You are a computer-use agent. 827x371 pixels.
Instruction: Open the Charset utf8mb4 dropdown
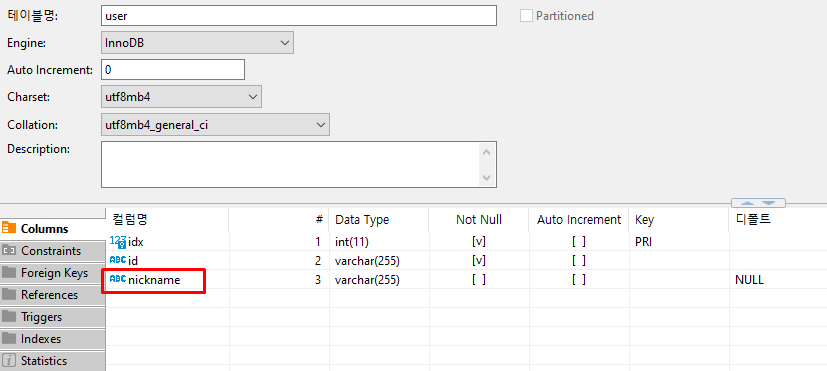point(181,97)
